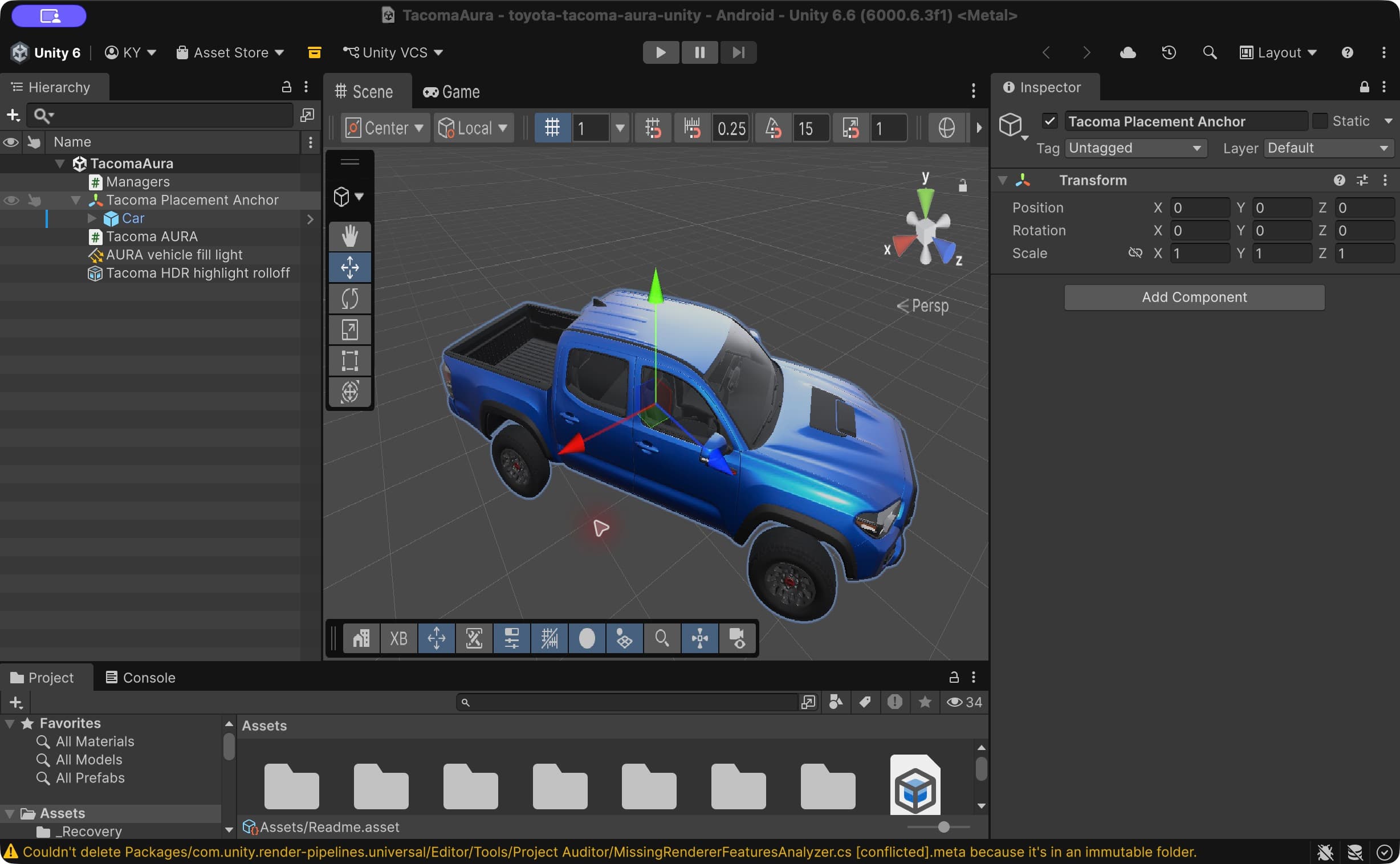Open the Local handle rotation dropdown

point(473,128)
